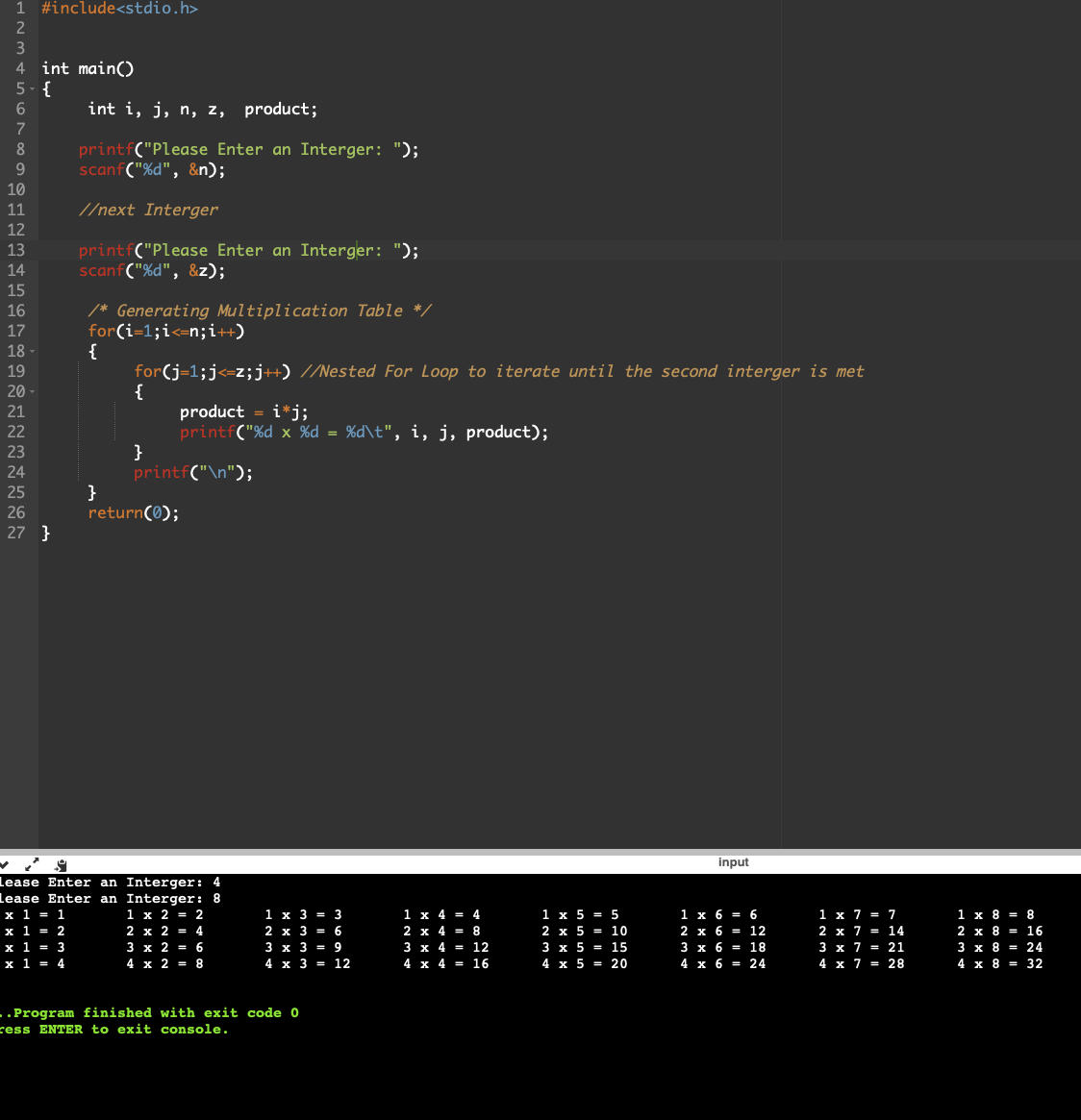The image size is (1081, 1120).
Task: Click the printf with '%d x %d = %d\t'
Action: coord(364,433)
